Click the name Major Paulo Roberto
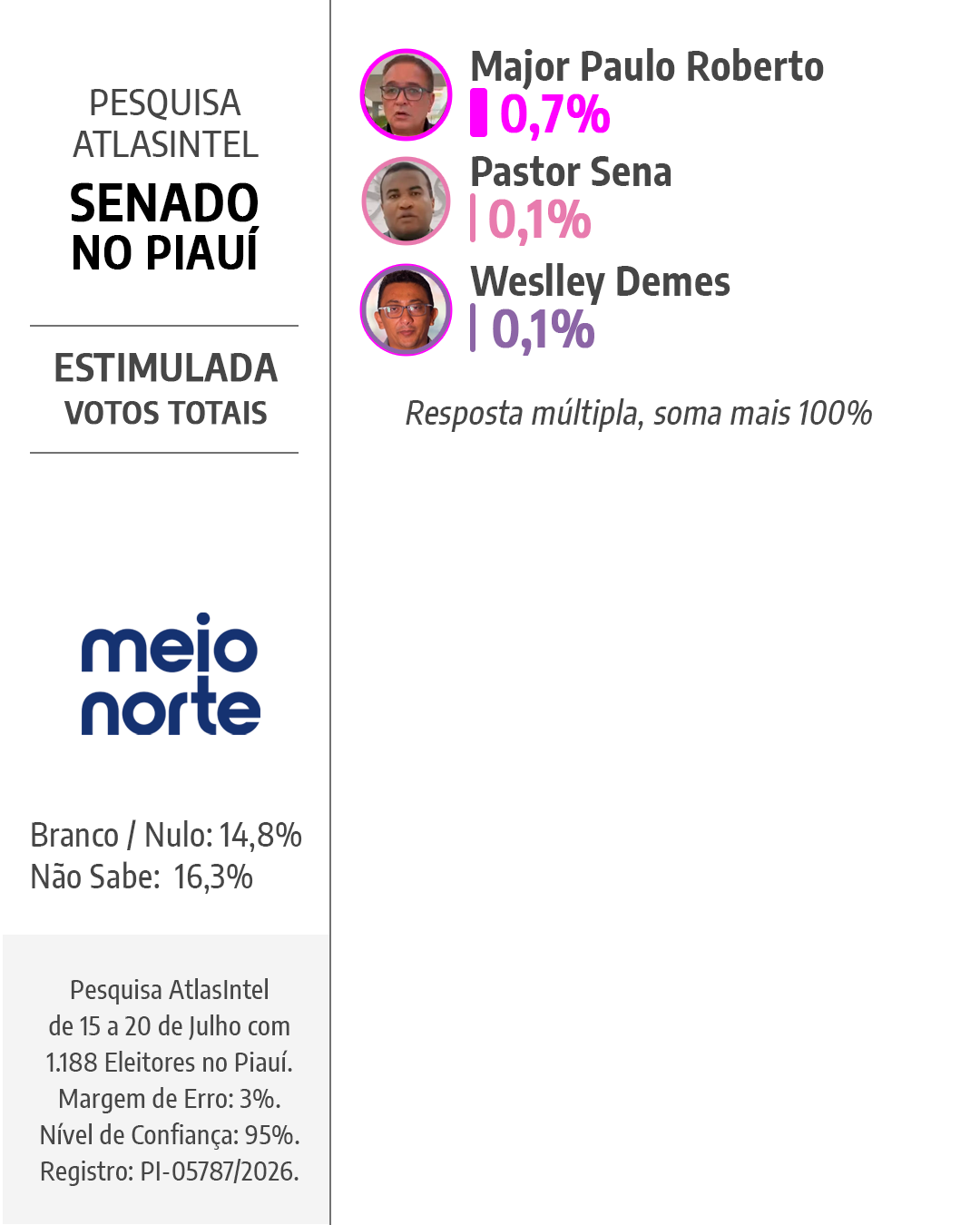 [647, 68]
